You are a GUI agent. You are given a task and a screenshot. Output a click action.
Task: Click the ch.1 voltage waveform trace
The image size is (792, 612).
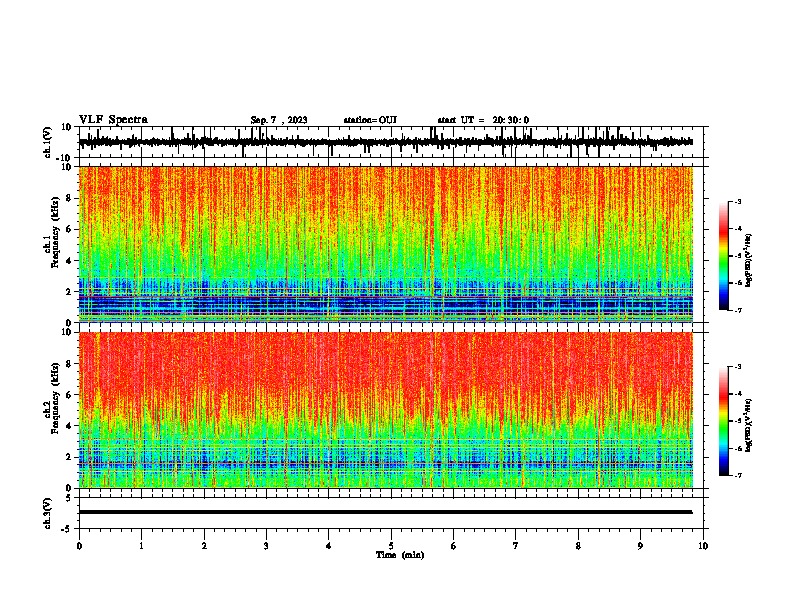(x=385, y=142)
